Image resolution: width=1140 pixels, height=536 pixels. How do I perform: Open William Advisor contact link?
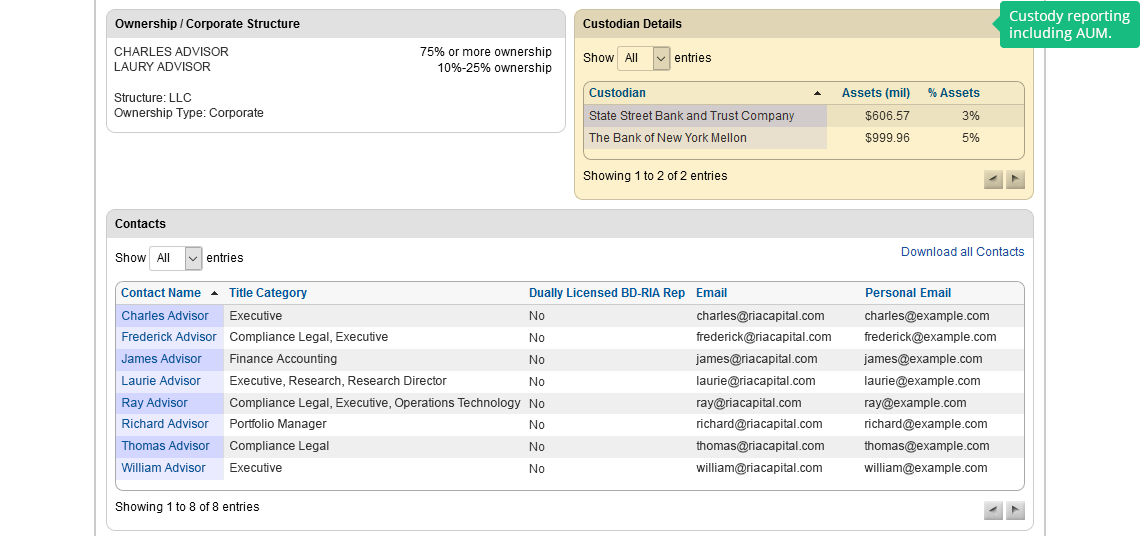point(163,468)
